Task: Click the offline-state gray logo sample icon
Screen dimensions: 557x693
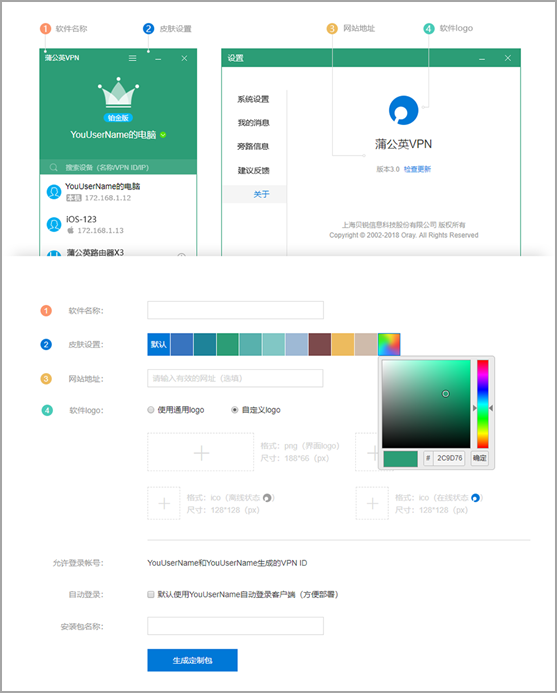Action: [x=267, y=498]
